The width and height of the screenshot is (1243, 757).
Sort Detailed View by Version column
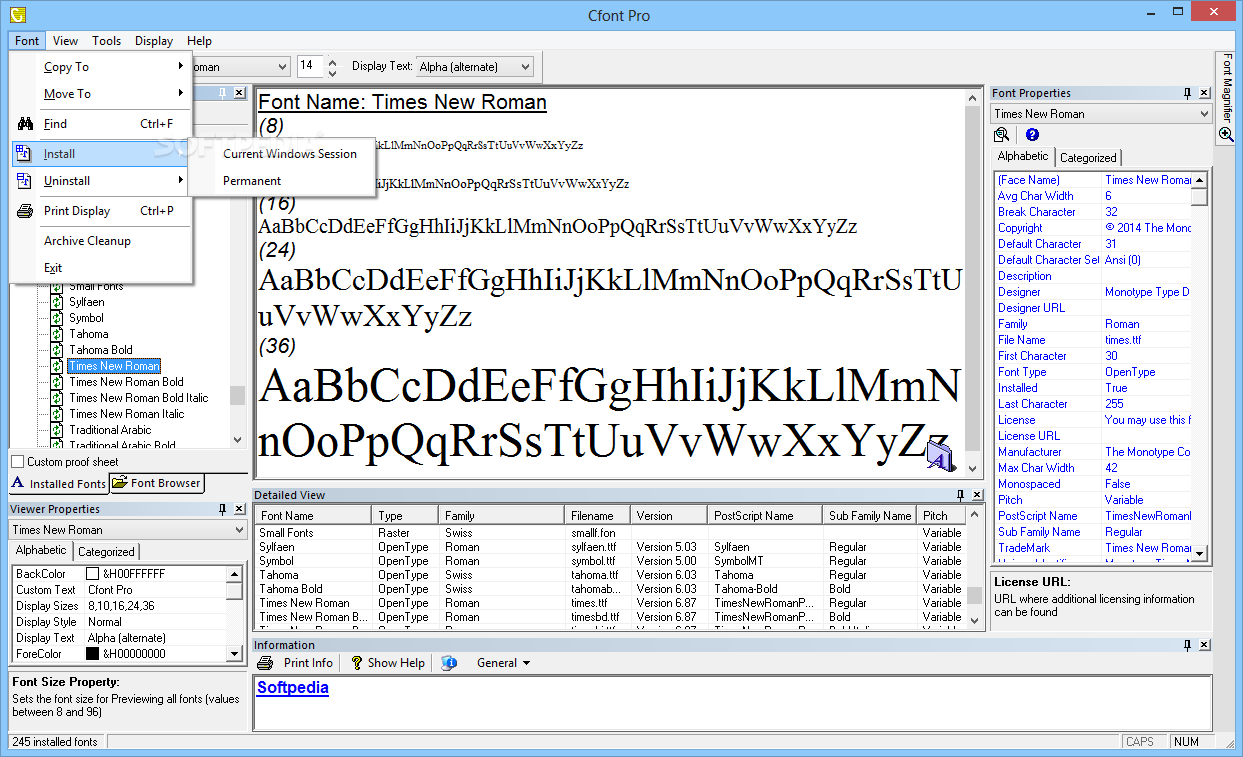tap(669, 516)
